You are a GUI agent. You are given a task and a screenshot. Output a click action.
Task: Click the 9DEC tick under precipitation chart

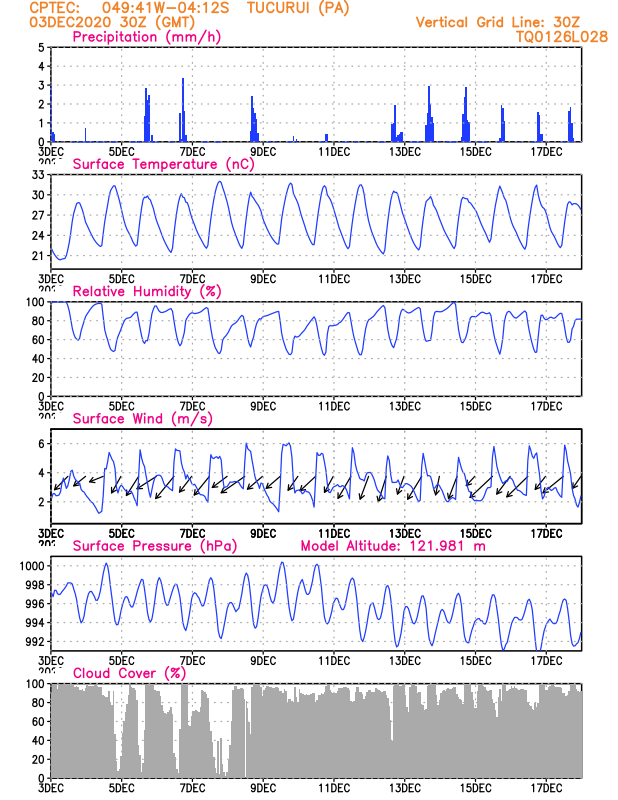click(263, 152)
